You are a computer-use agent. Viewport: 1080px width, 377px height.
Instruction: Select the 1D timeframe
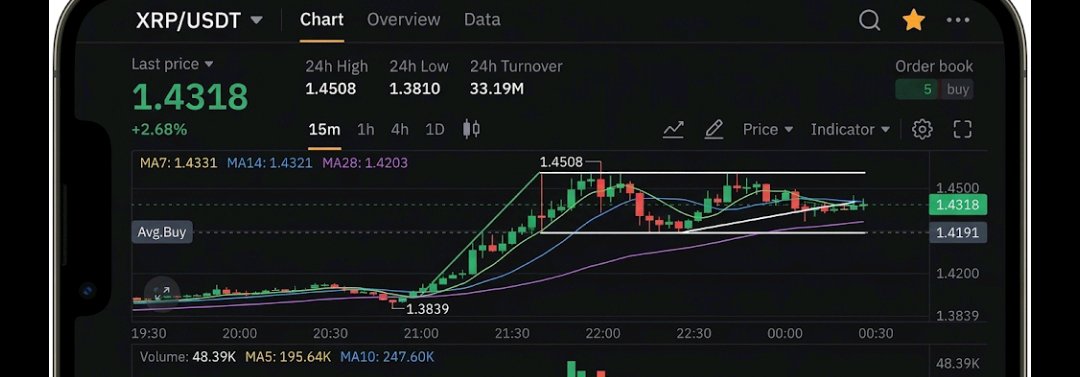tap(435, 130)
